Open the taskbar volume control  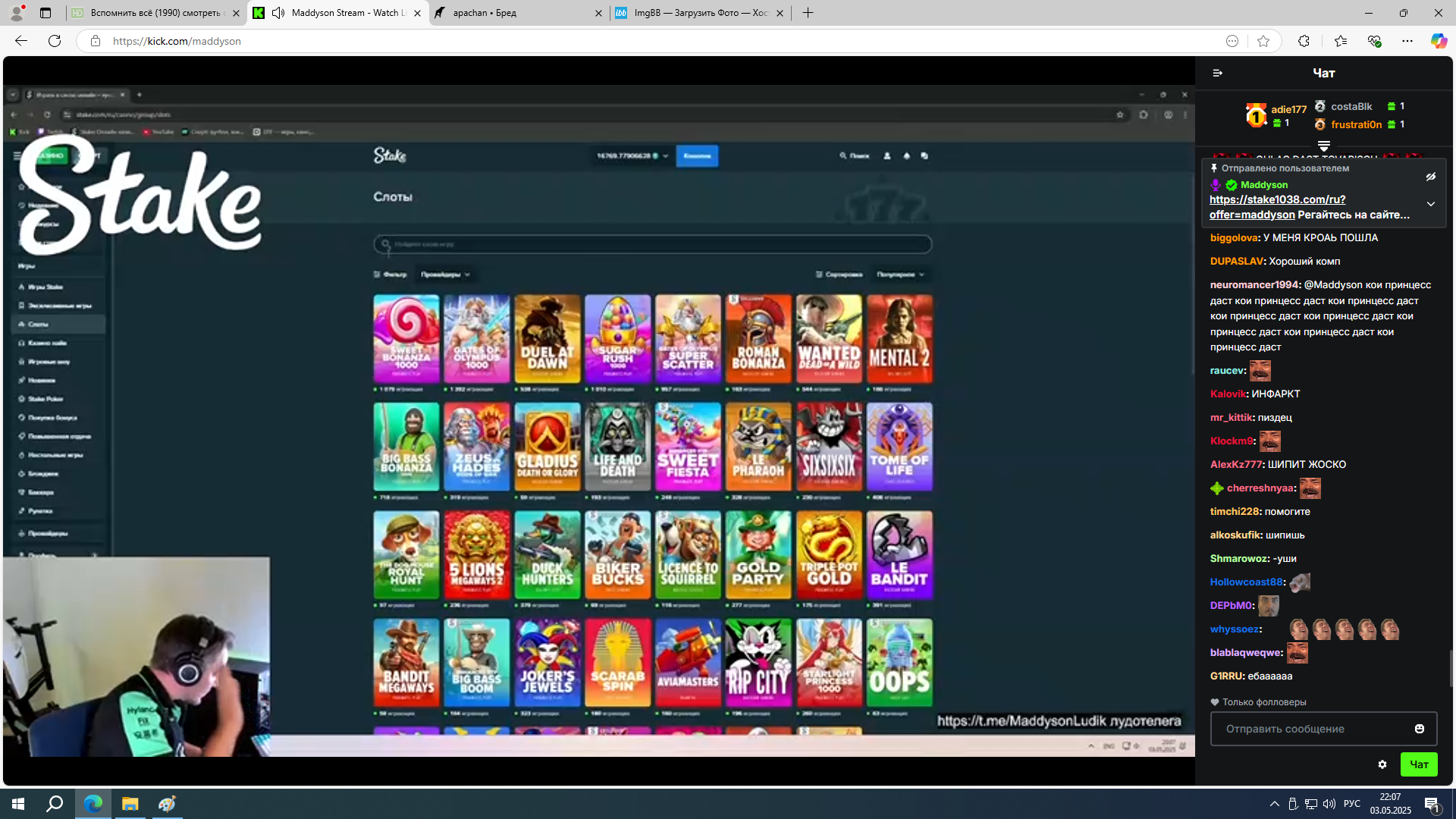1329,804
